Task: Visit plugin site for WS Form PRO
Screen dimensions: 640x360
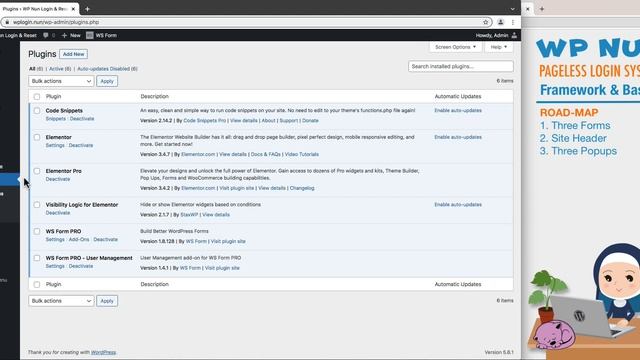Action: point(228,241)
